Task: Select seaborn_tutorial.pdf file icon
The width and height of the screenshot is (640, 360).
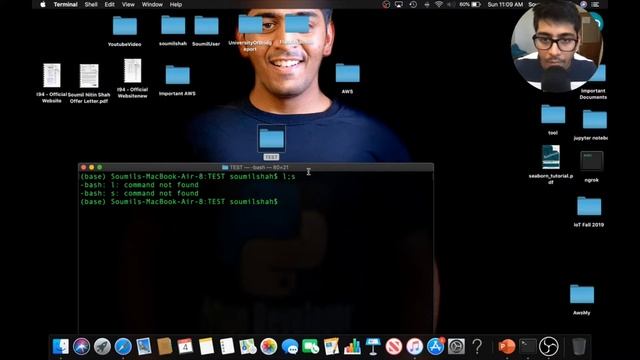Action: [551, 157]
